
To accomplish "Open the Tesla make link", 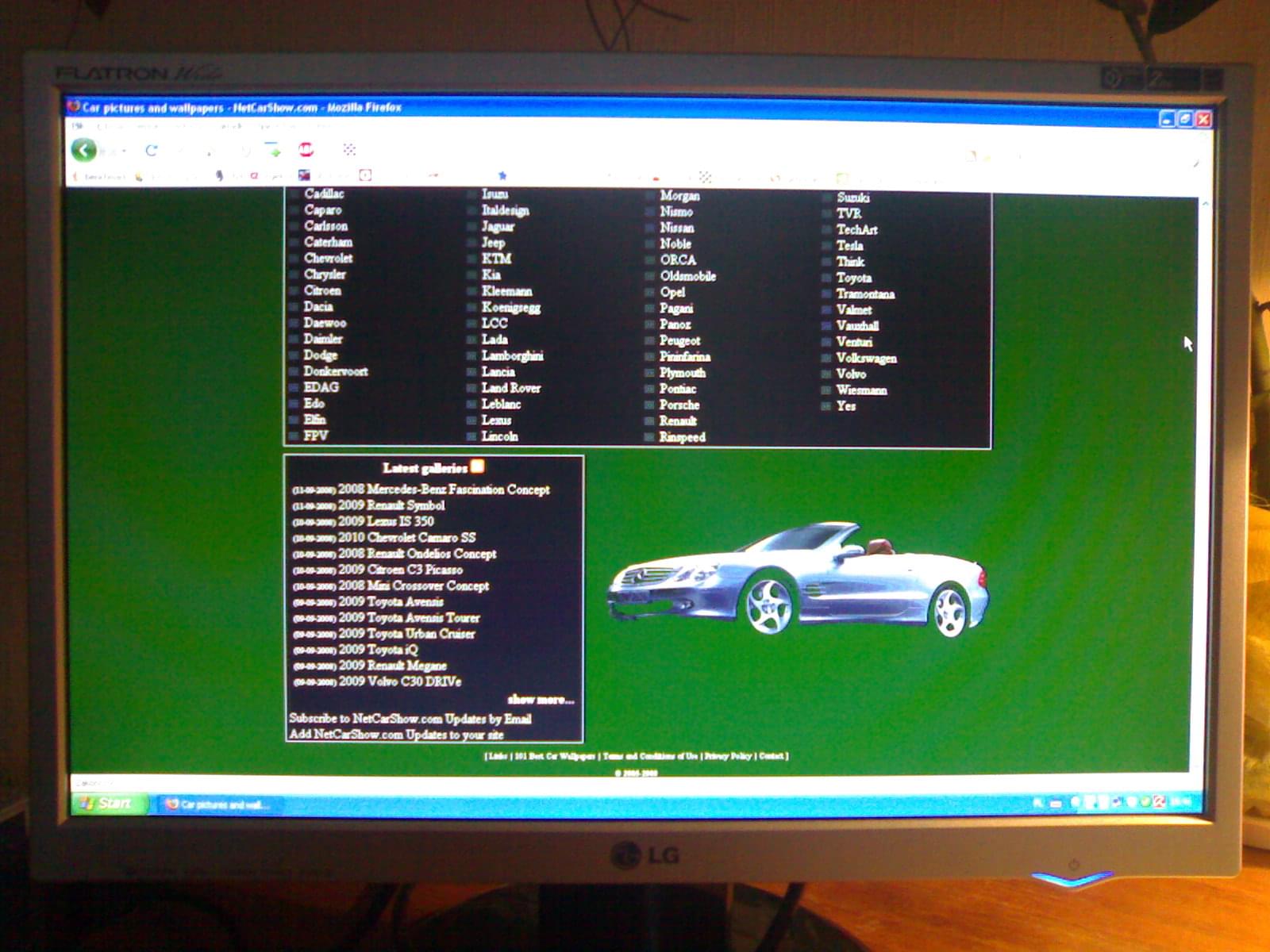I will 849,246.
